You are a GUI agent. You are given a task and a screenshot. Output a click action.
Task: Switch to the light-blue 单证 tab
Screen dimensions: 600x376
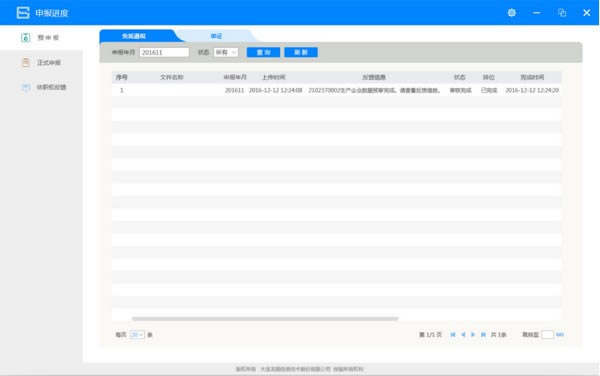click(216, 36)
